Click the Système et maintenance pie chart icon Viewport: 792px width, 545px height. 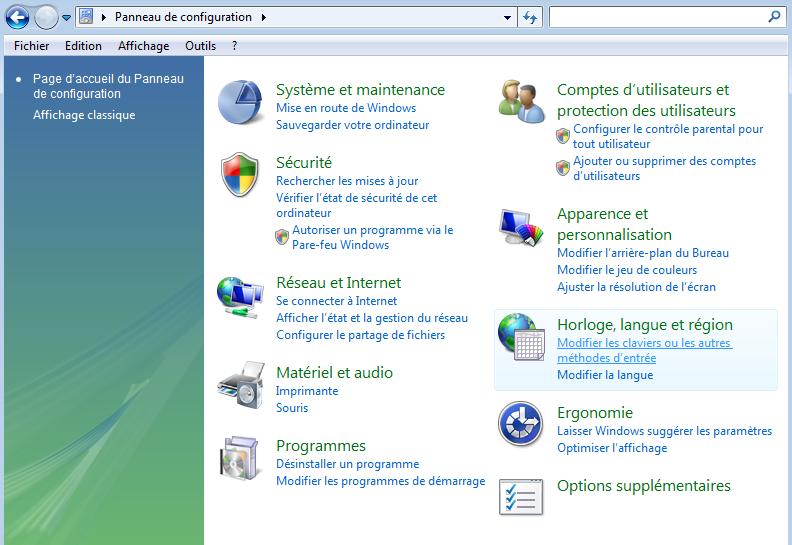[240, 101]
